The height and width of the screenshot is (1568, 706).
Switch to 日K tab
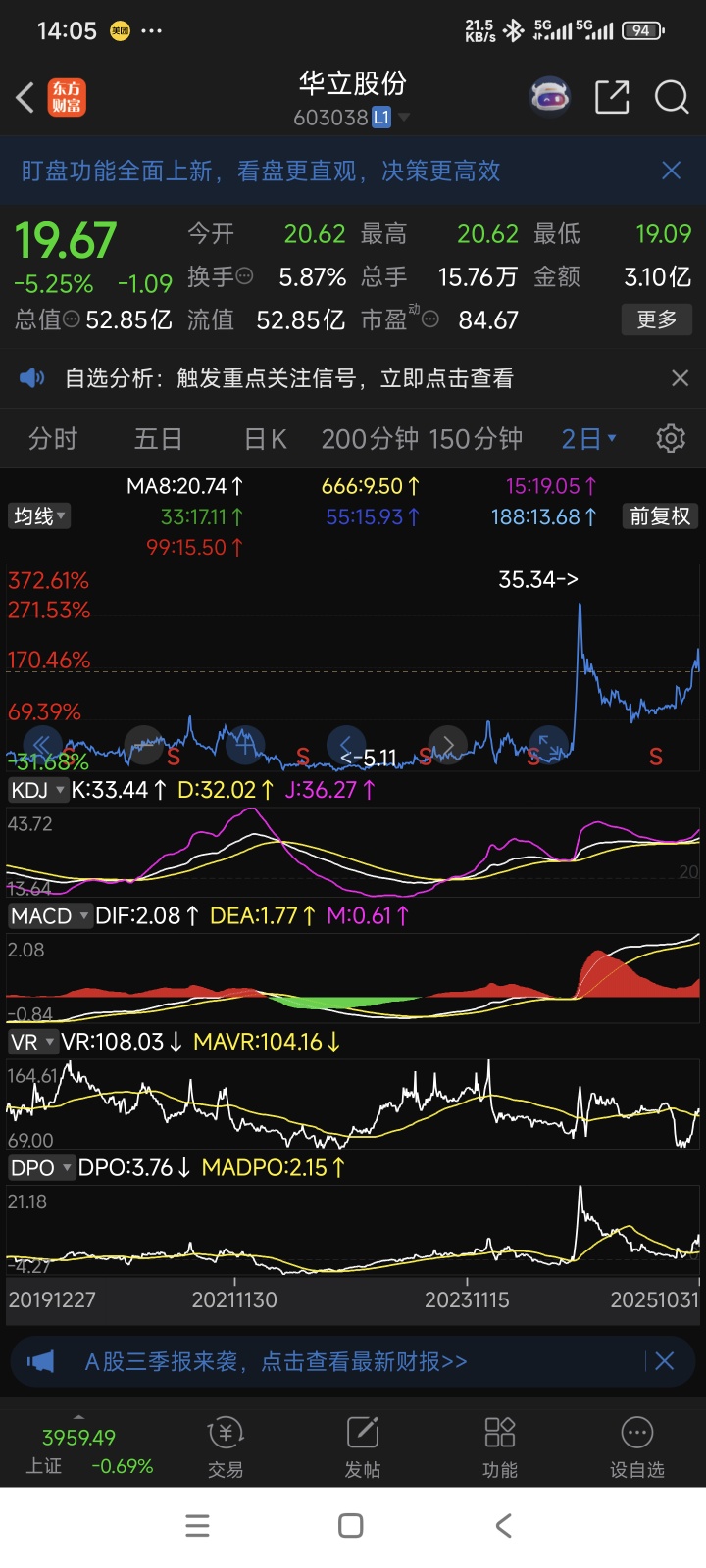(x=265, y=438)
